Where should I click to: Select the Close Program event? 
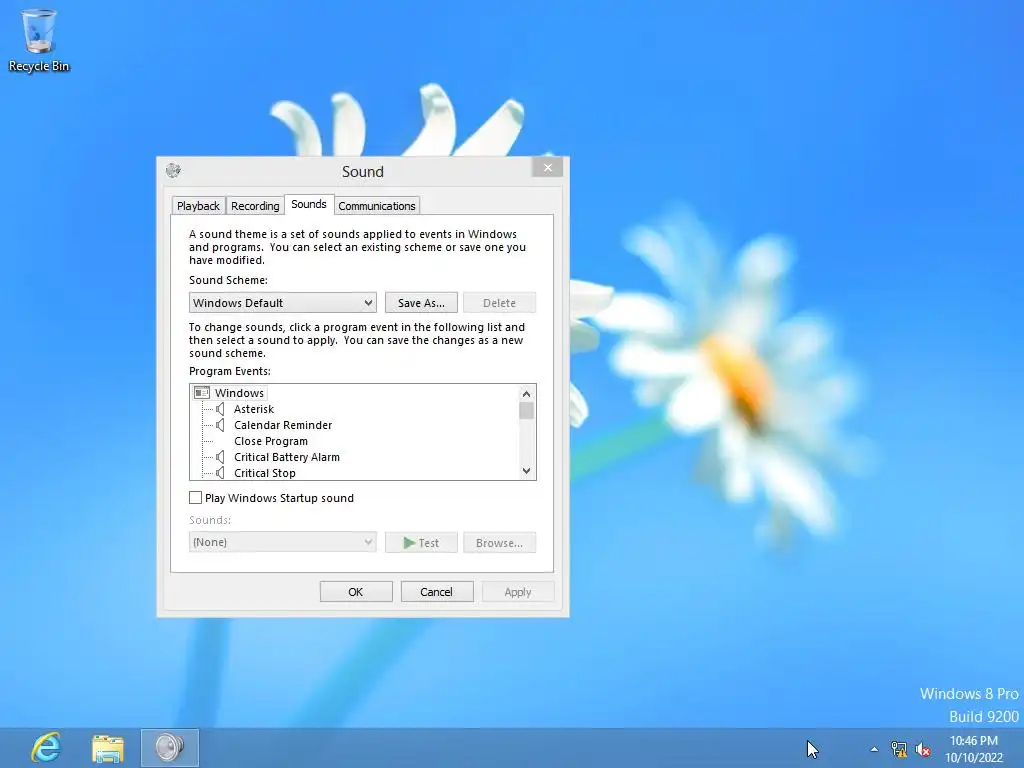point(271,441)
